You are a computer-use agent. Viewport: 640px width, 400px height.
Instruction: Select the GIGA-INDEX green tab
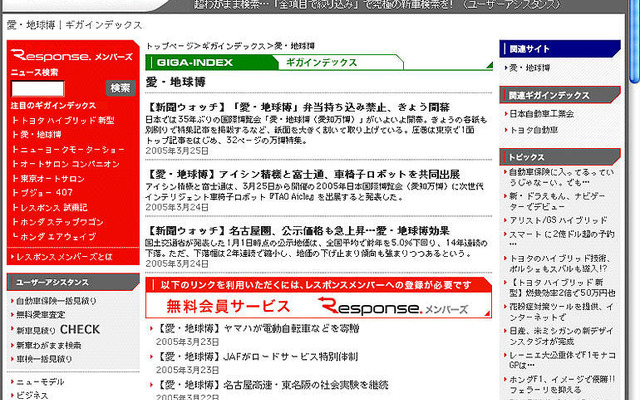point(211,62)
